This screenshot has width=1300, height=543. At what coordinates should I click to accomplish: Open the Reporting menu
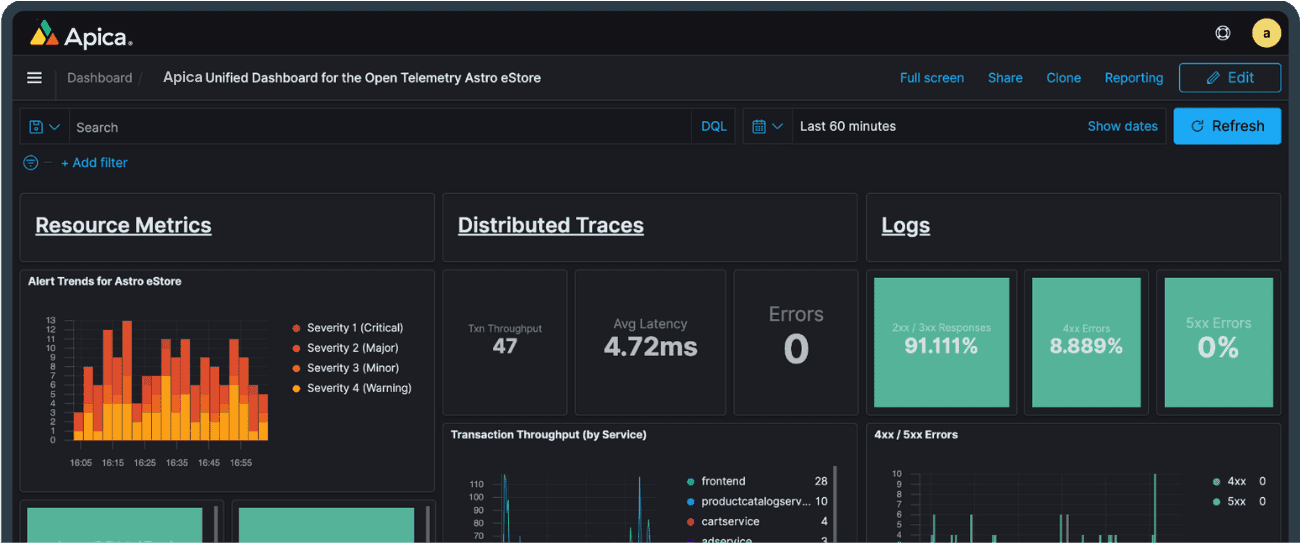coord(1133,78)
